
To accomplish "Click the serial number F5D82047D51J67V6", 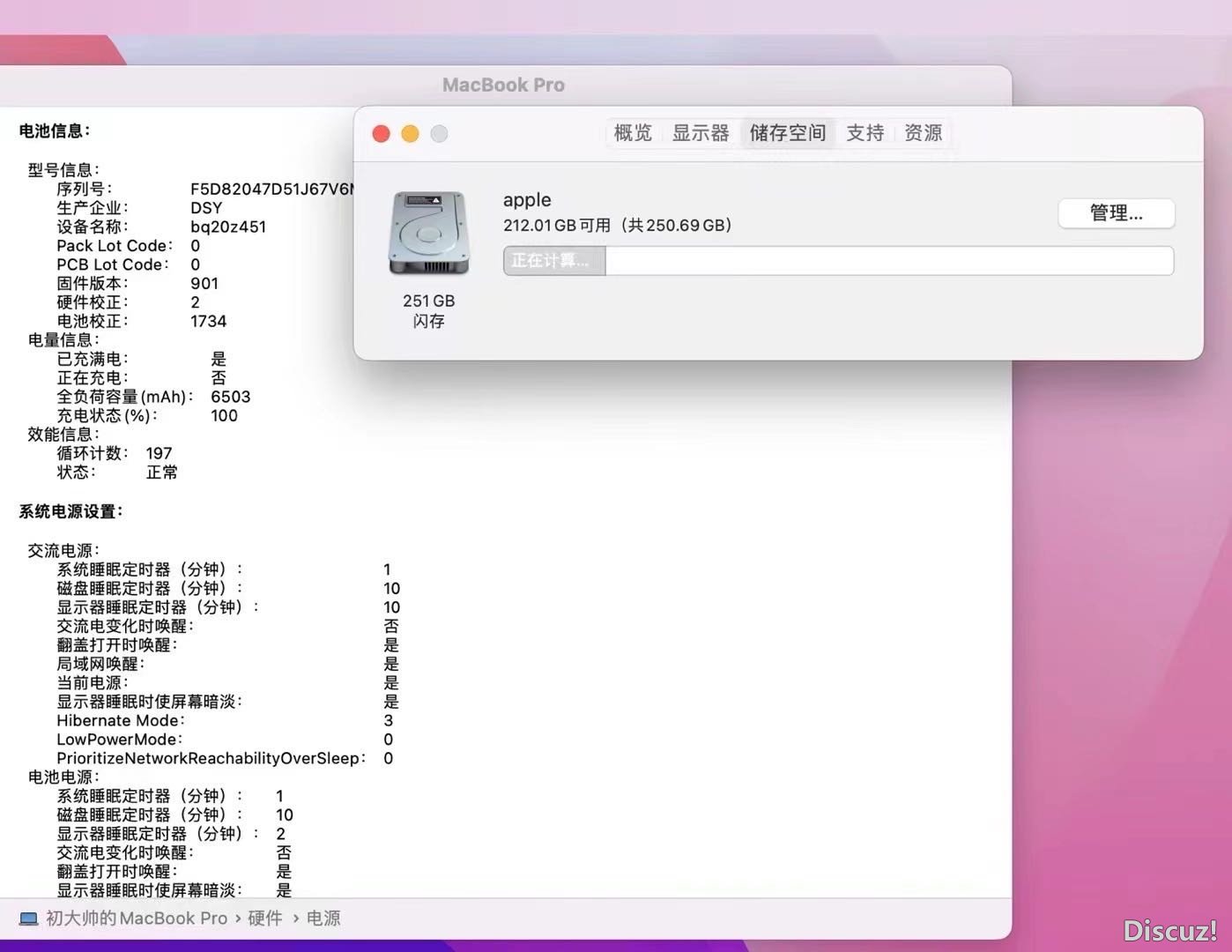I will (271, 189).
